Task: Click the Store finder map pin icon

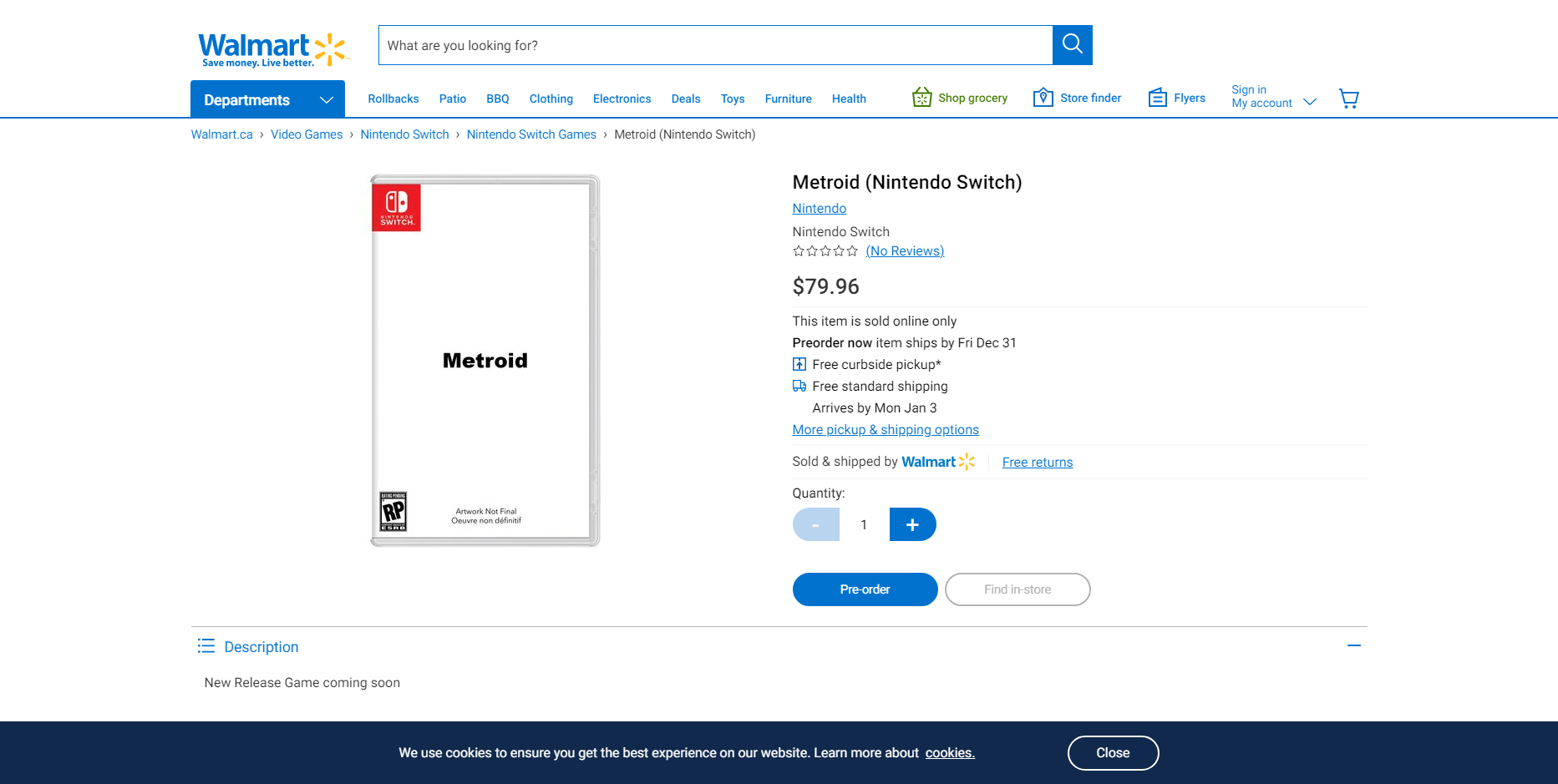Action: pos(1043,98)
